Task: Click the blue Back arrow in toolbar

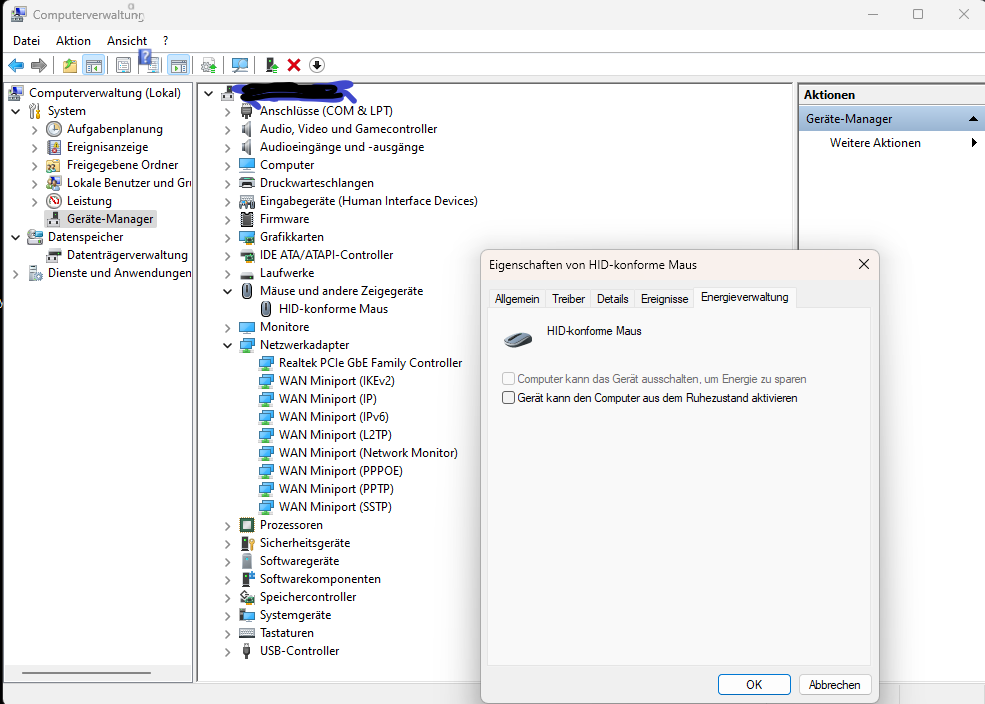Action: 16,65
